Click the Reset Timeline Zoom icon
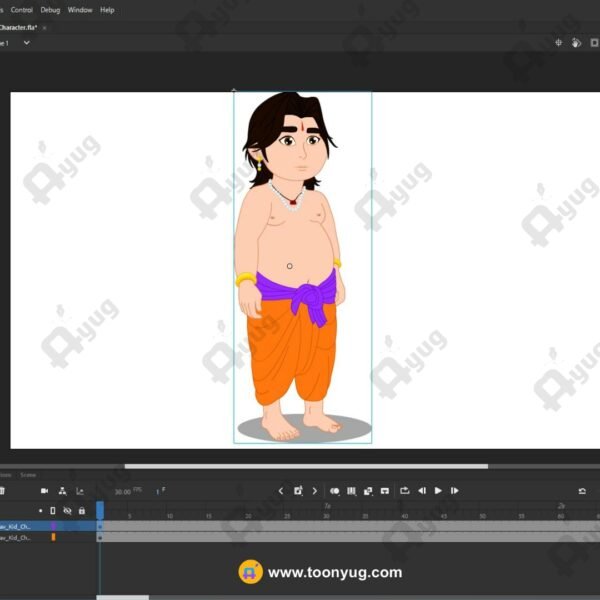 [x=582, y=491]
